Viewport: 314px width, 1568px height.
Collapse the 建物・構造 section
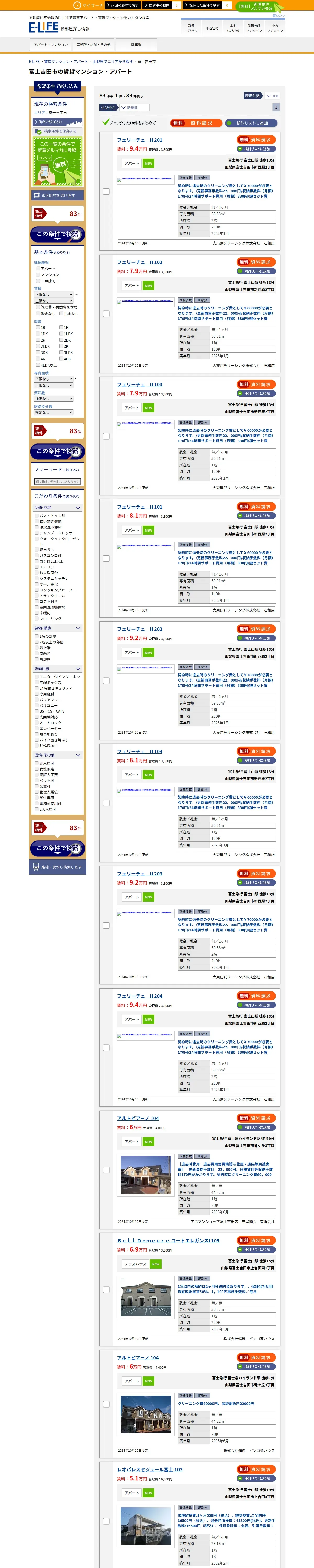(57, 628)
